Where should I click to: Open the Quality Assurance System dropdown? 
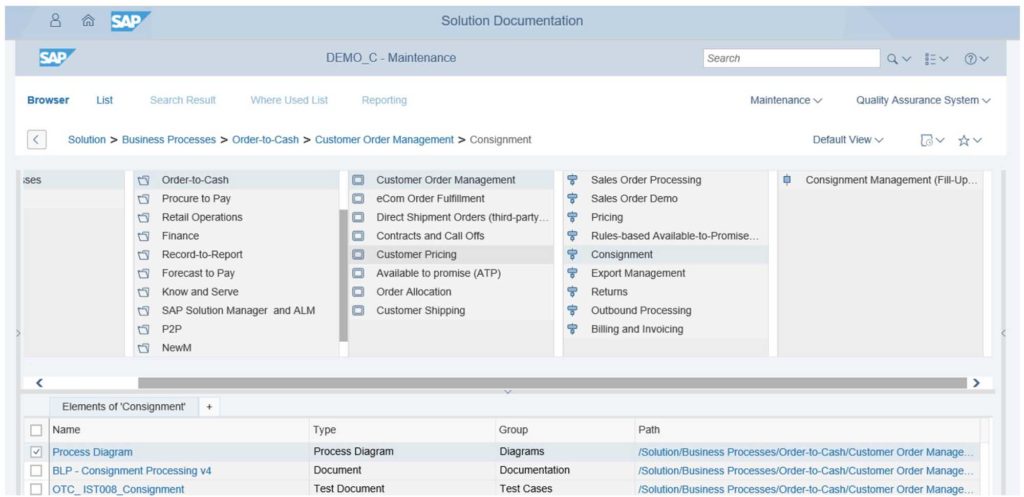coord(923,101)
